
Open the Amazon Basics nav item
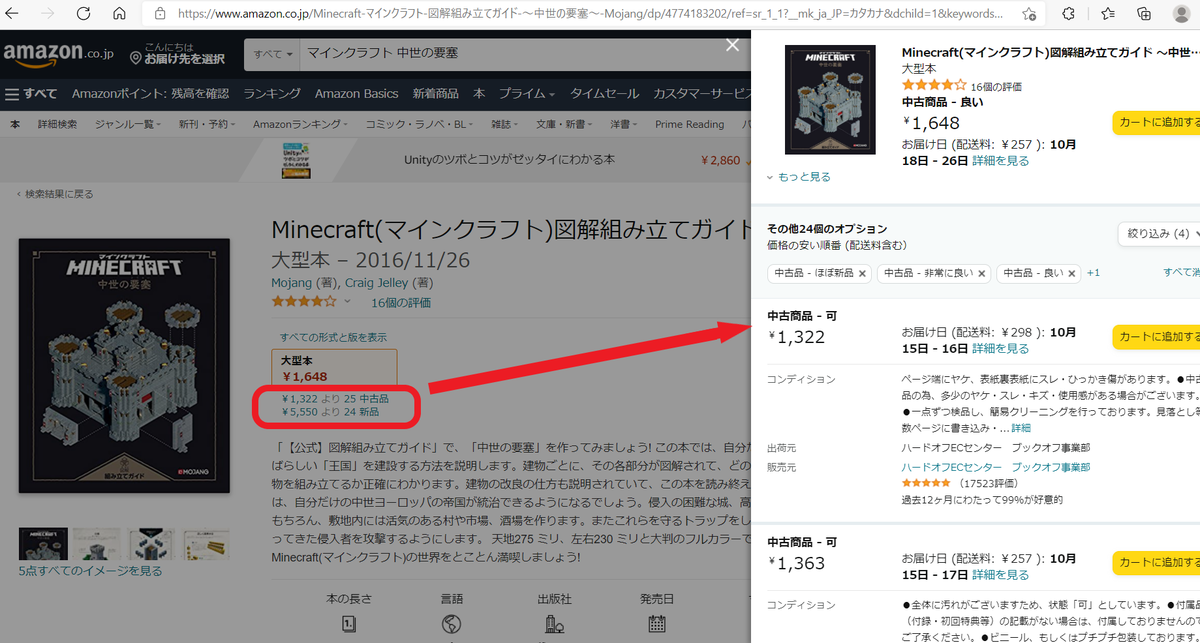click(357, 94)
